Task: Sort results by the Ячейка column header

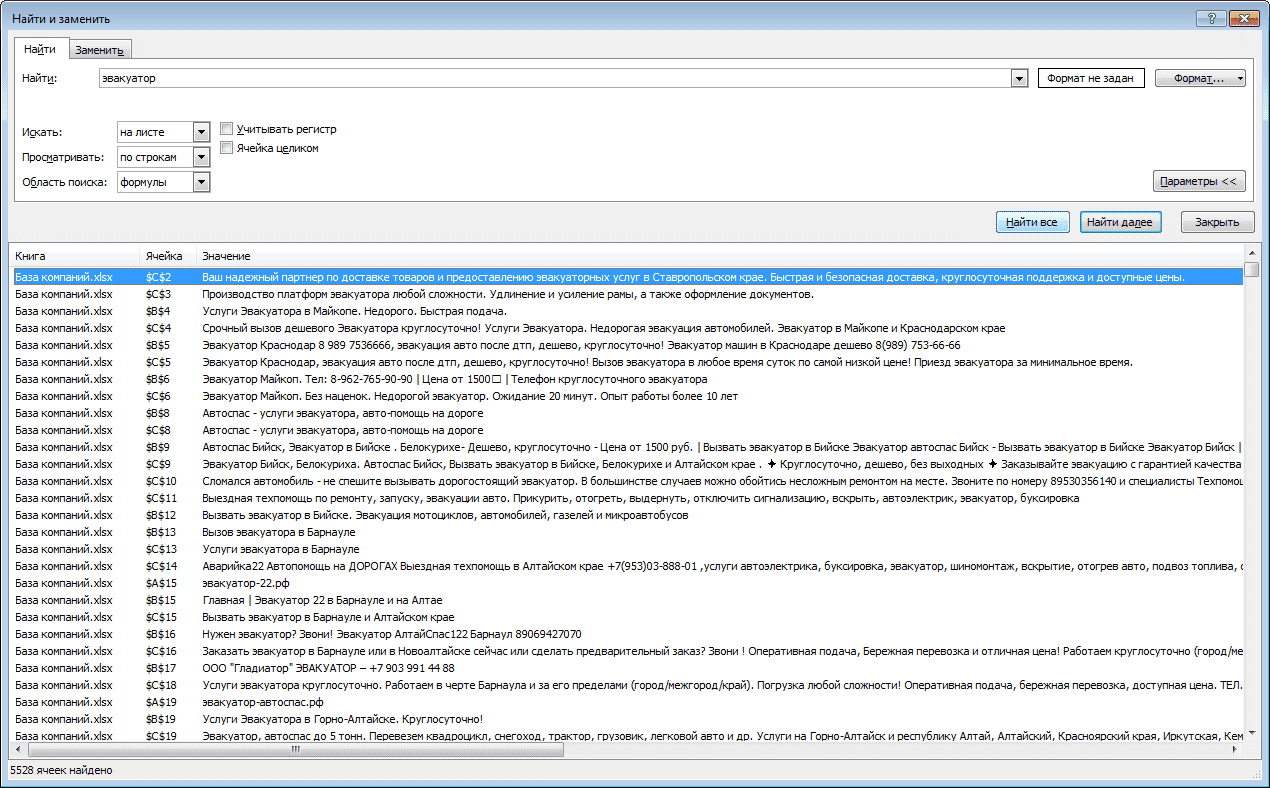Action: click(x=168, y=256)
